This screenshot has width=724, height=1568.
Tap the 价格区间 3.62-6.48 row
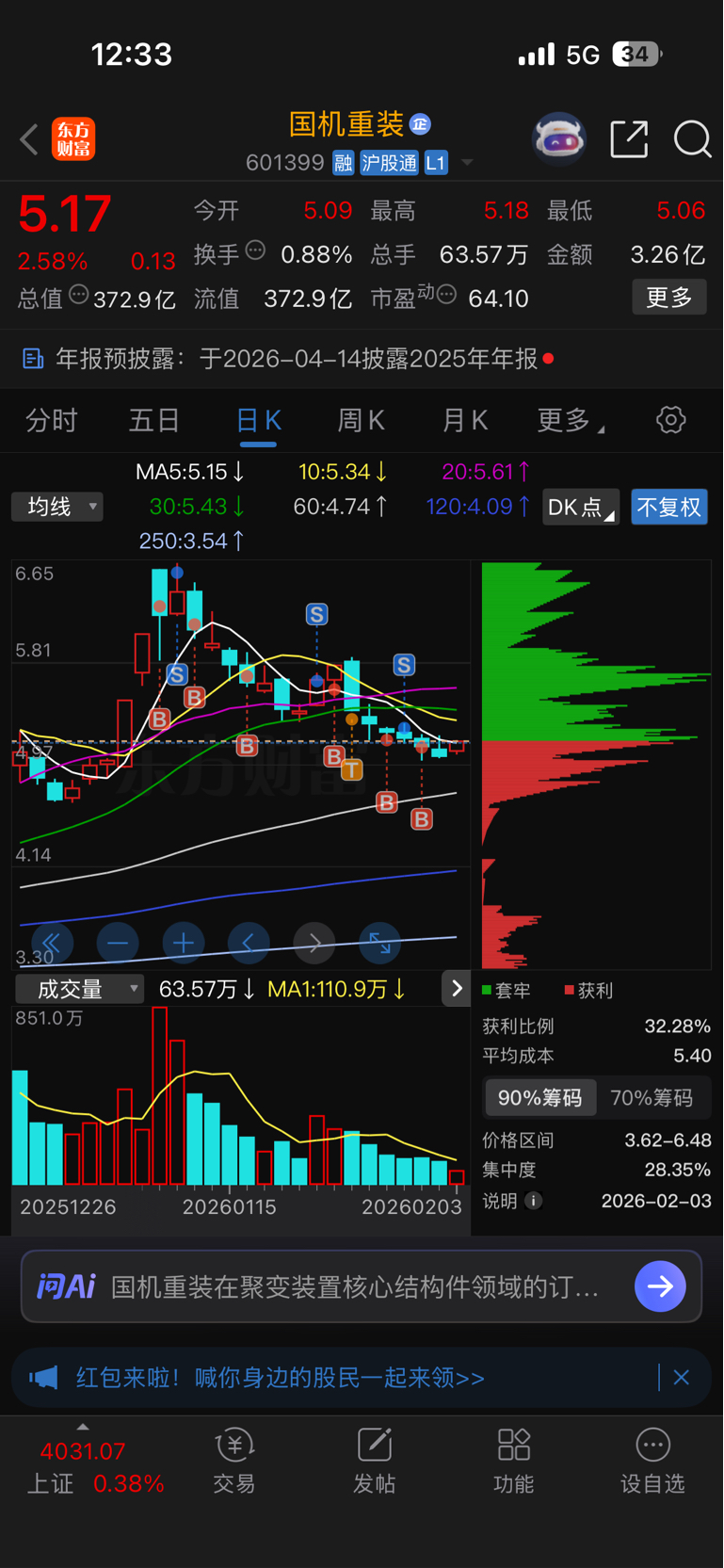pos(596,1140)
